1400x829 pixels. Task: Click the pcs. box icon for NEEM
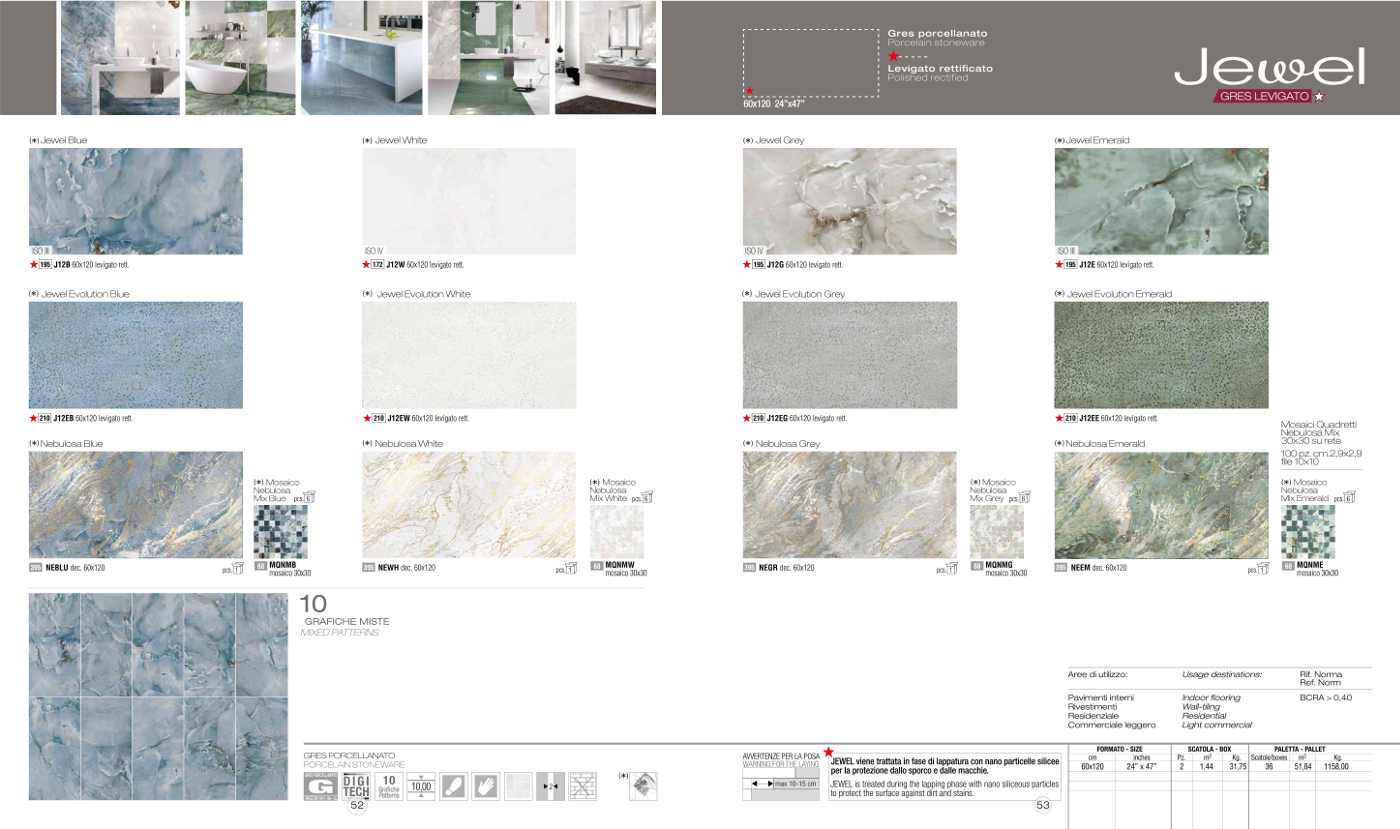(x=1263, y=569)
